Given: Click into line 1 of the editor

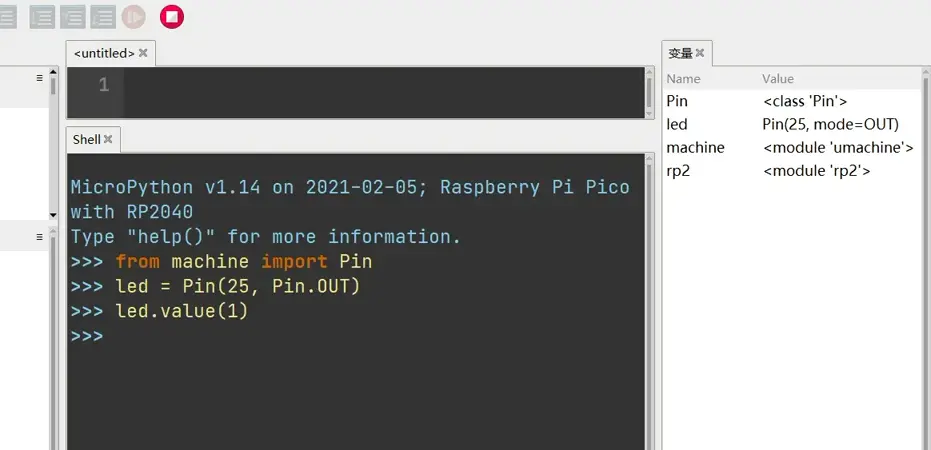Looking at the screenshot, I should tap(380, 86).
